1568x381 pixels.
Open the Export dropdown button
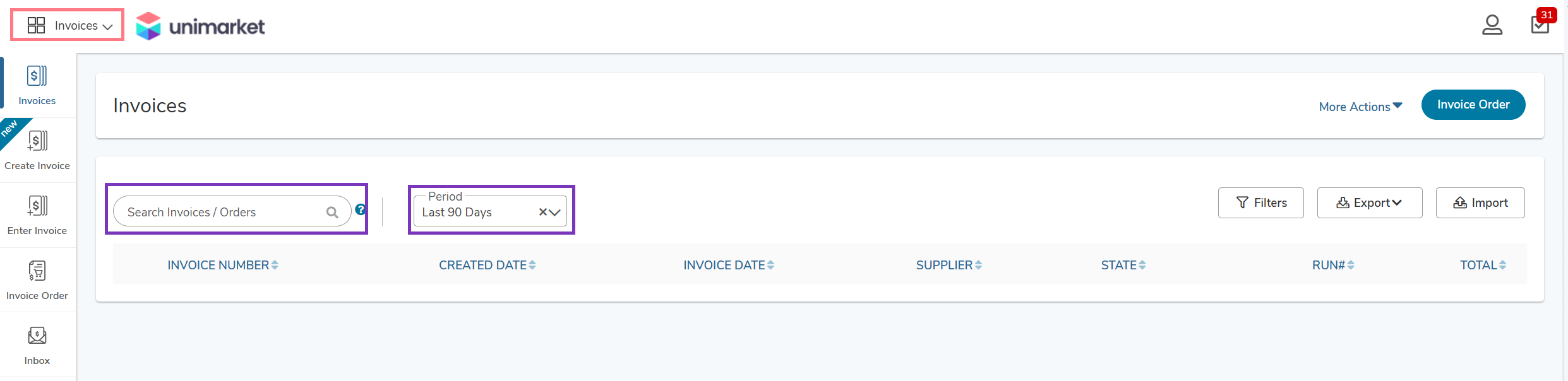click(1370, 202)
